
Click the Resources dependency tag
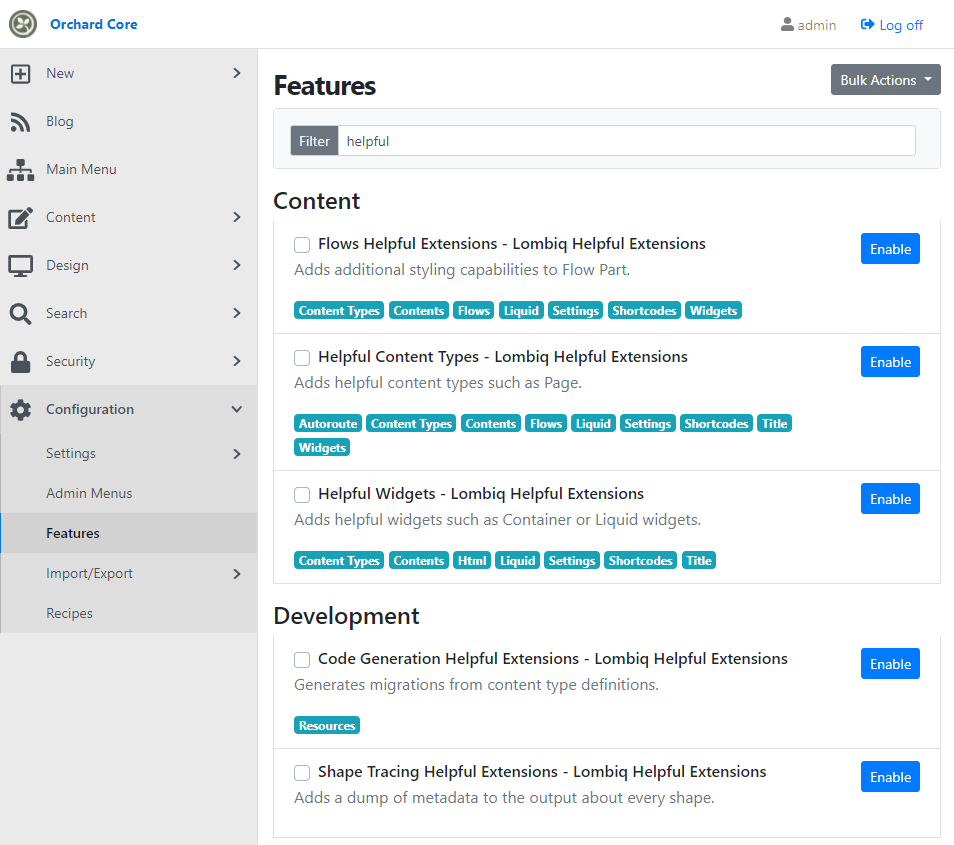click(327, 725)
